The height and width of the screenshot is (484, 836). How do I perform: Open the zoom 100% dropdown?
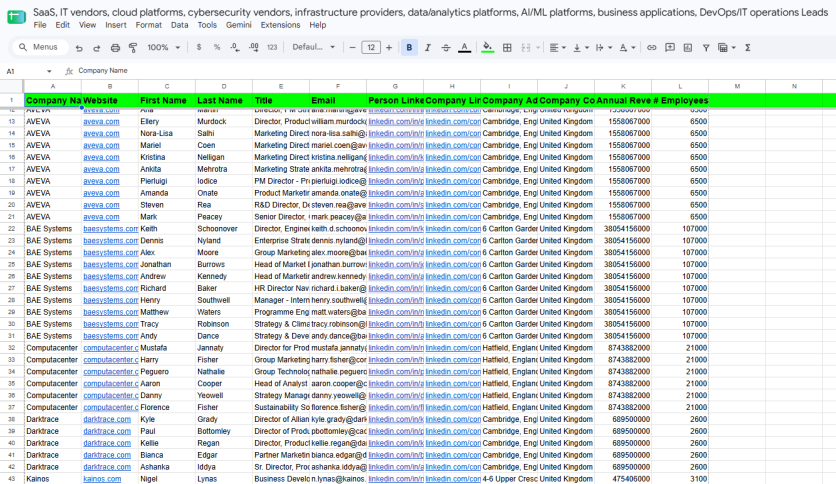[163, 47]
